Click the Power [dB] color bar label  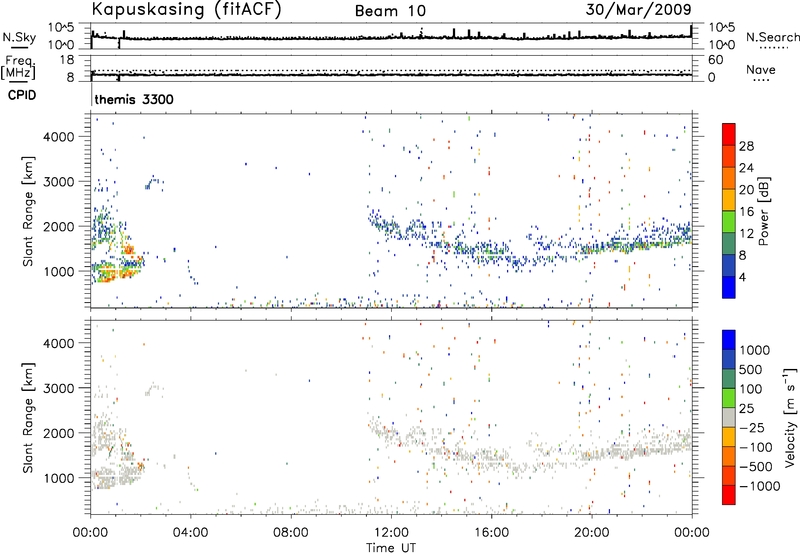(763, 211)
